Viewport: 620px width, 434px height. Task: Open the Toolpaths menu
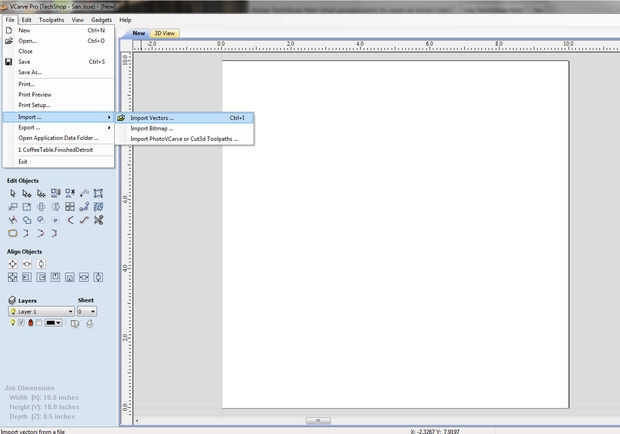click(51, 20)
